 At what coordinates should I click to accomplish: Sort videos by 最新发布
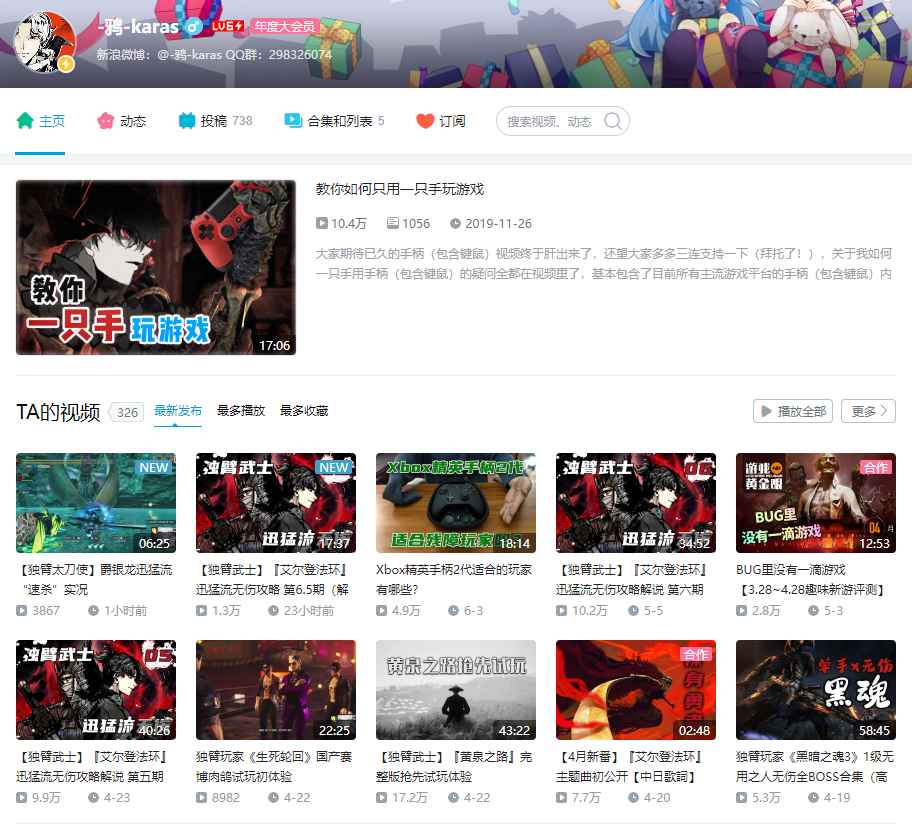(x=178, y=411)
